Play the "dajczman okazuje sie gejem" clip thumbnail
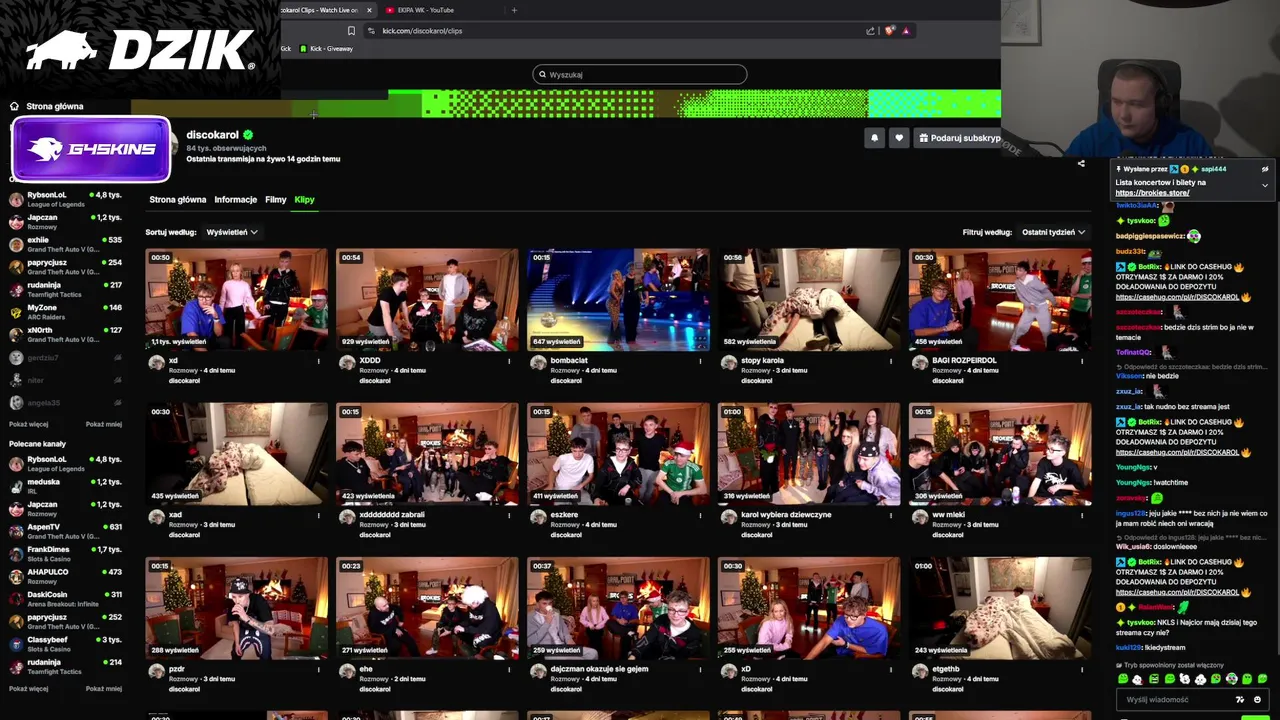 click(618, 607)
